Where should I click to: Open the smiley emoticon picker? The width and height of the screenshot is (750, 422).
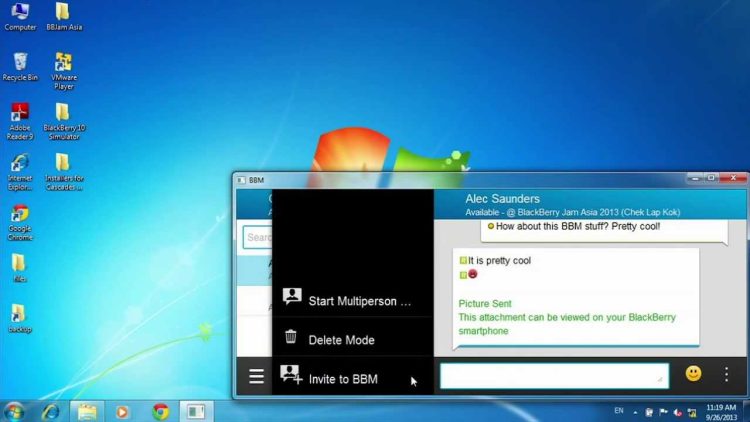693,374
